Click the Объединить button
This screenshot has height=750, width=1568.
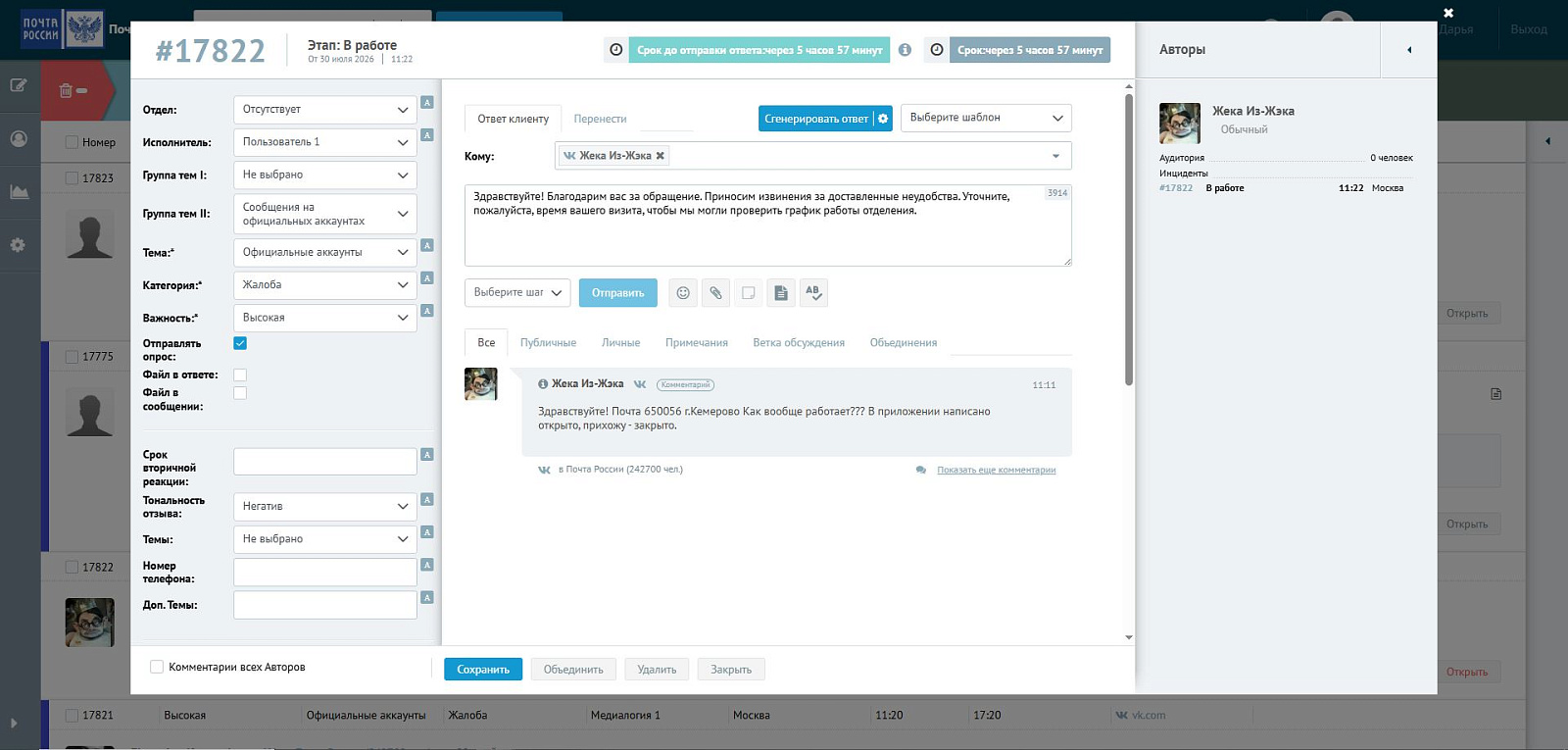tap(573, 670)
